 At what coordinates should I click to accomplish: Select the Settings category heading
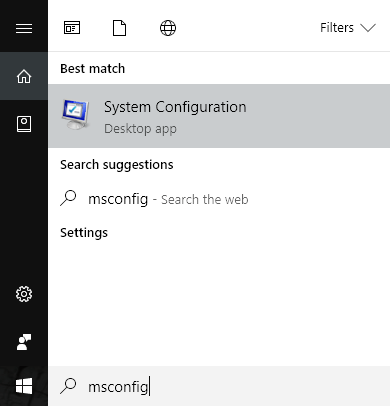coord(84,233)
